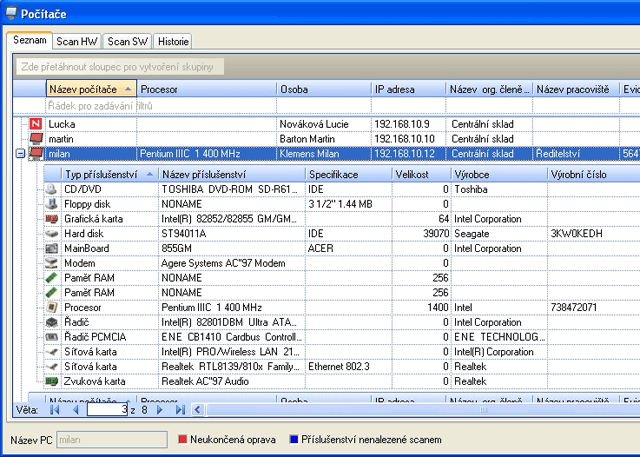Image resolution: width=640 pixels, height=457 pixels.
Task: Click the red computer icon beside martin
Action: coord(36,139)
